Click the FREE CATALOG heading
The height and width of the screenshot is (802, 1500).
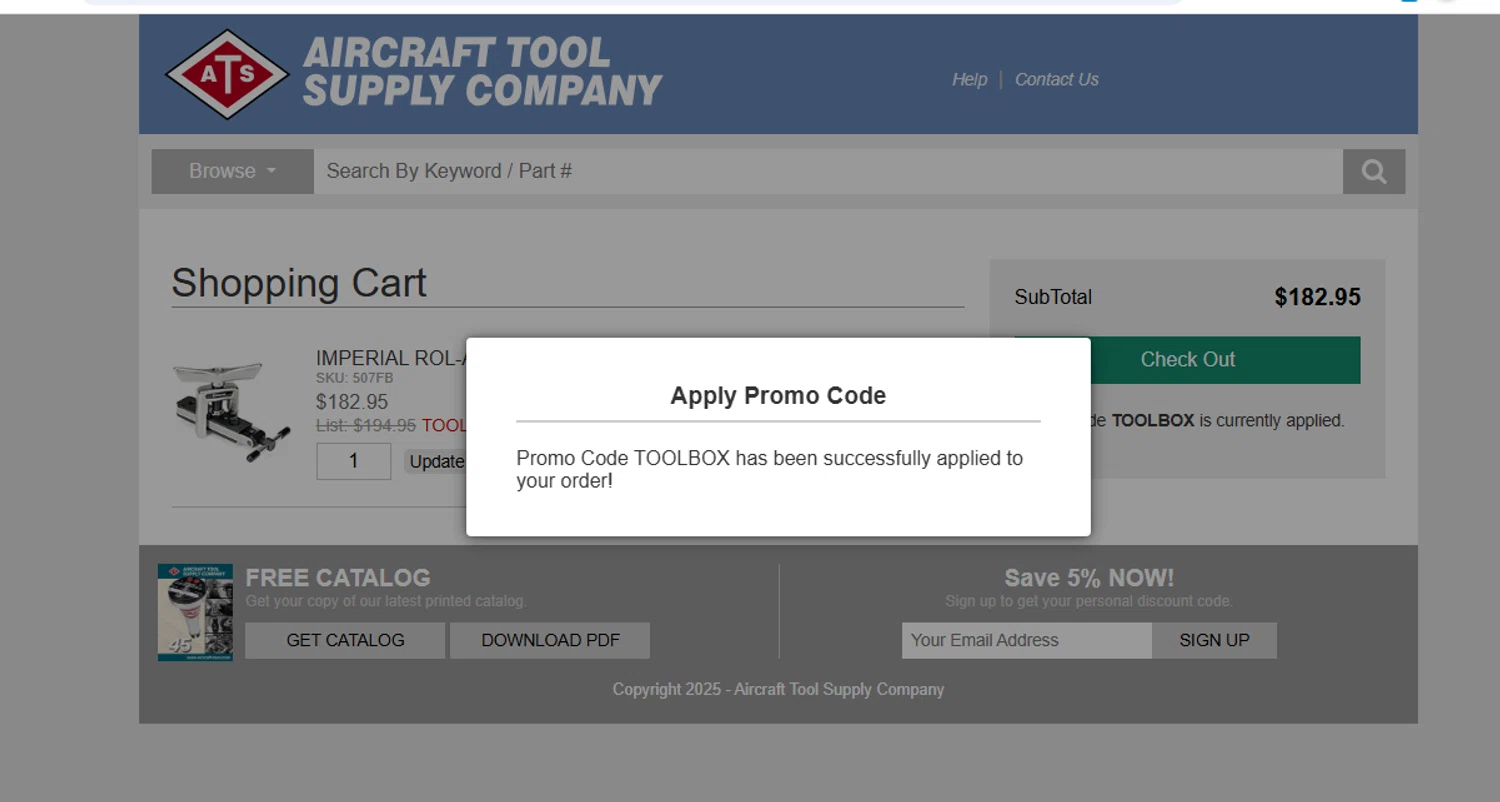coord(338,578)
